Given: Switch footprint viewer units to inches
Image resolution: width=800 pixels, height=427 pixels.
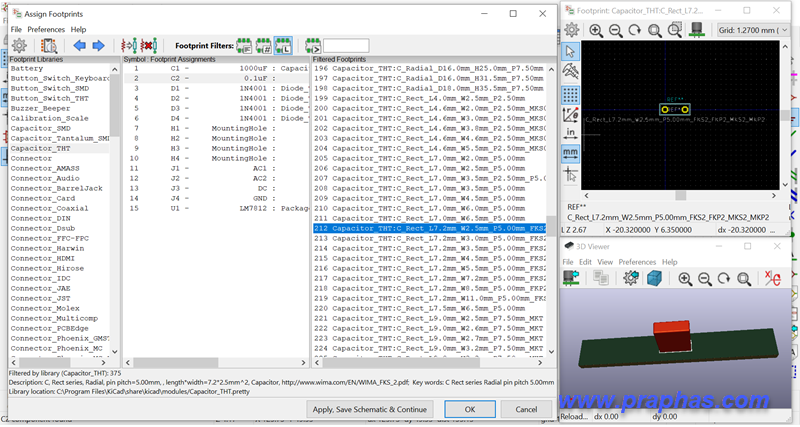Looking at the screenshot, I should coord(570,131).
